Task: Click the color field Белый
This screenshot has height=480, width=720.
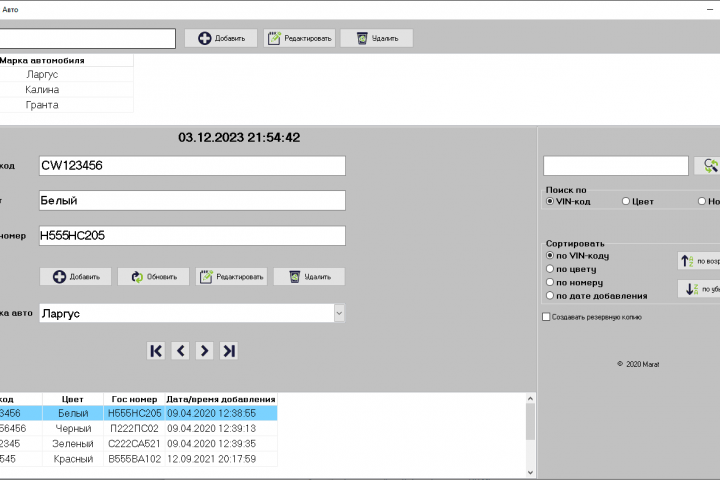Action: pyautogui.click(x=192, y=201)
